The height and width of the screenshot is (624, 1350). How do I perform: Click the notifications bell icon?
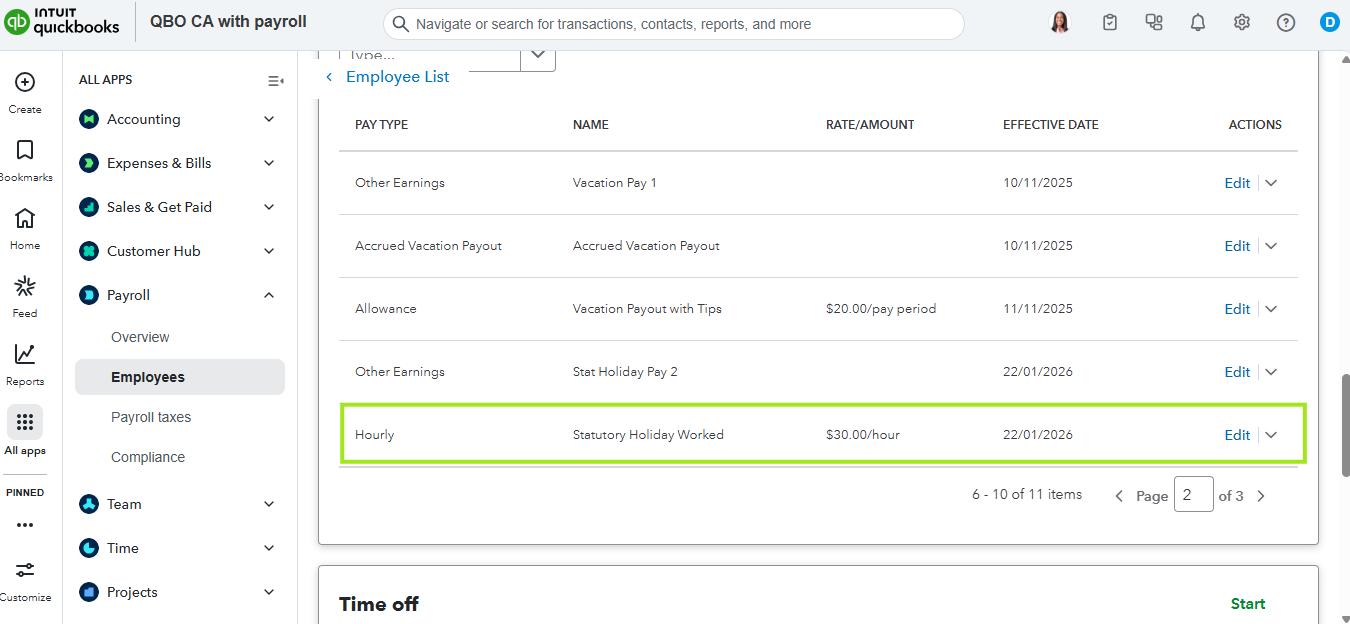click(1198, 23)
